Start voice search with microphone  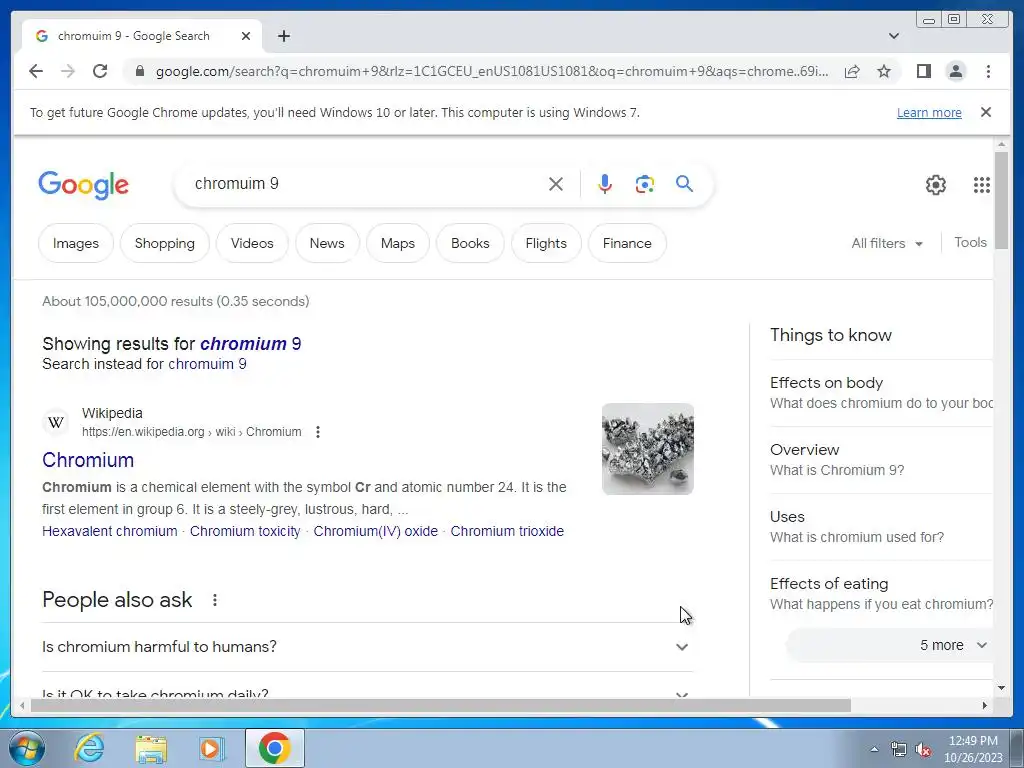[605, 184]
